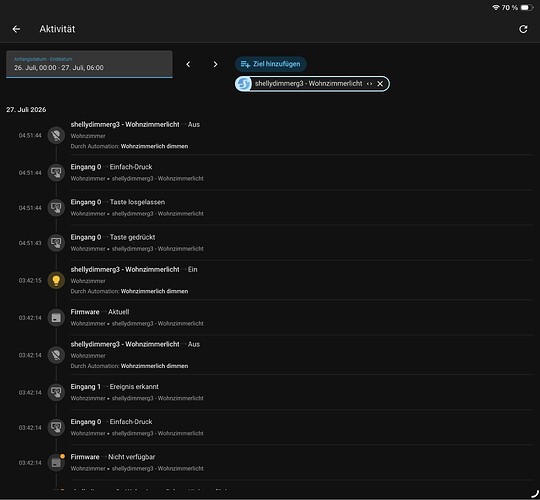Go to the previous date range
Viewport: 540px width, 500px height.
(188, 64)
